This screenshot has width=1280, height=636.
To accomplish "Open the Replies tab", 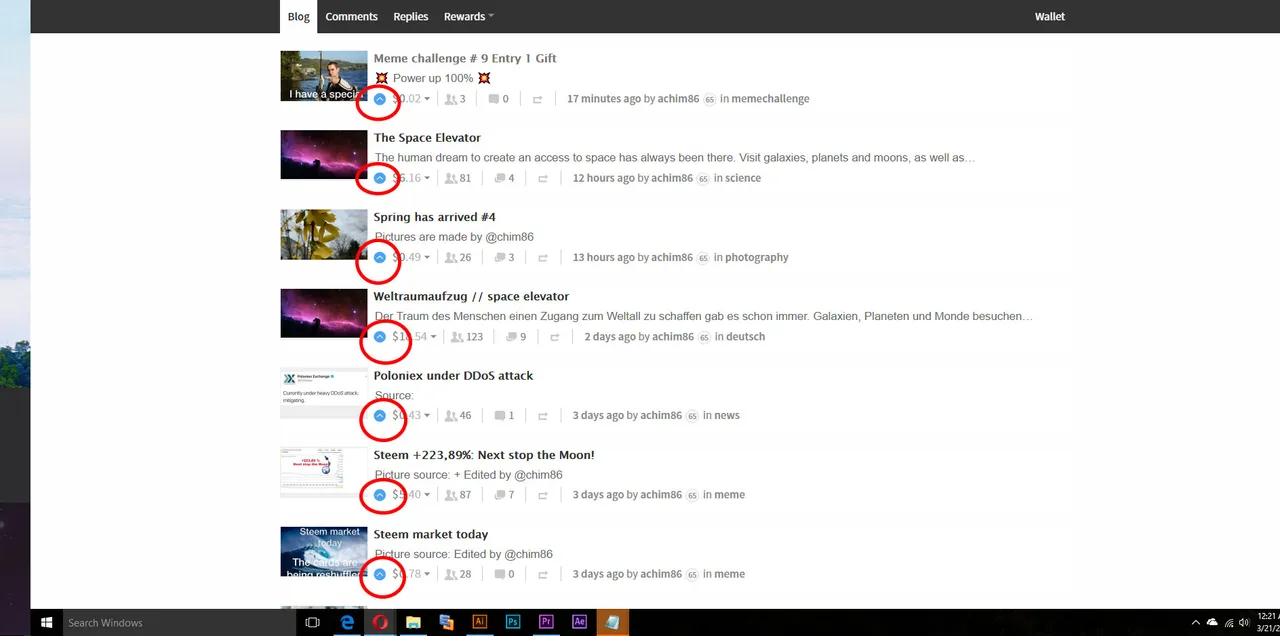I will [410, 16].
